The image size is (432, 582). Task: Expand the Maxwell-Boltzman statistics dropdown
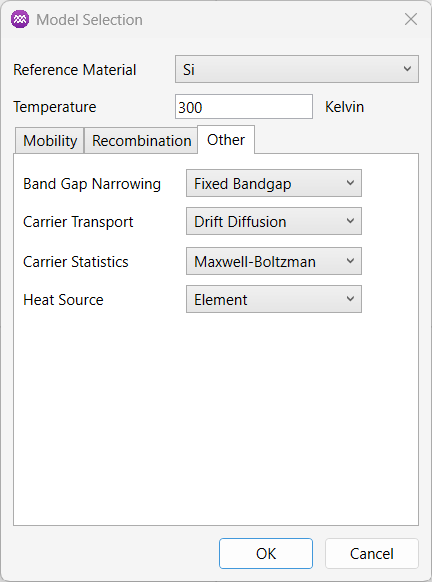274,261
